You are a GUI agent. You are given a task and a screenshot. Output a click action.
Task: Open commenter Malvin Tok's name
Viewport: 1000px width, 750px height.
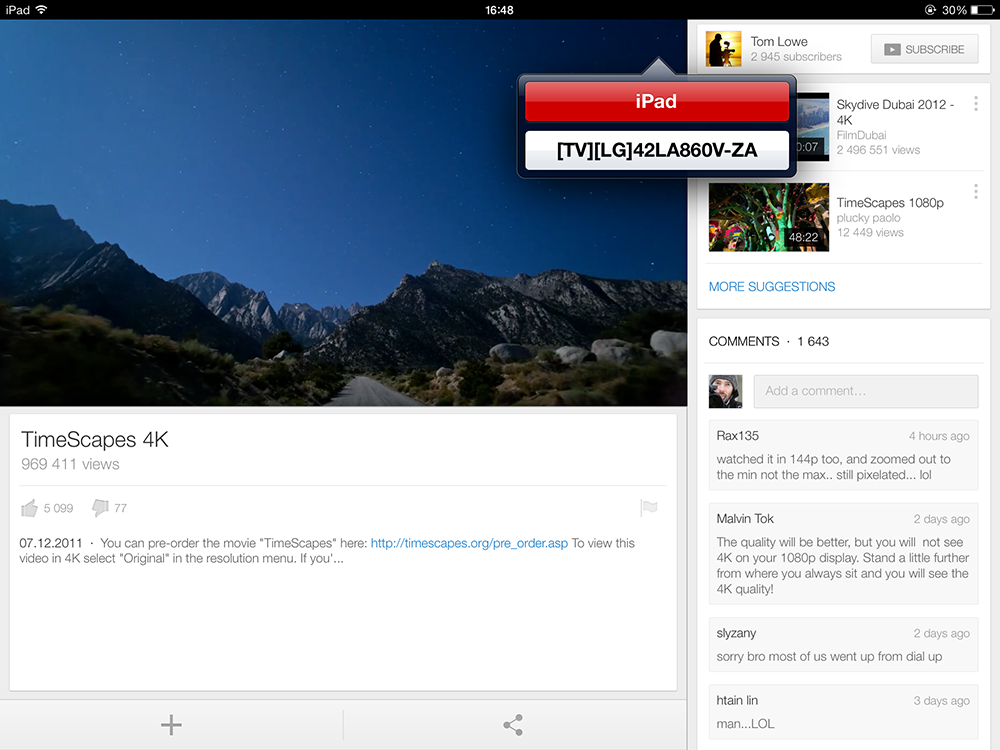click(x=744, y=519)
